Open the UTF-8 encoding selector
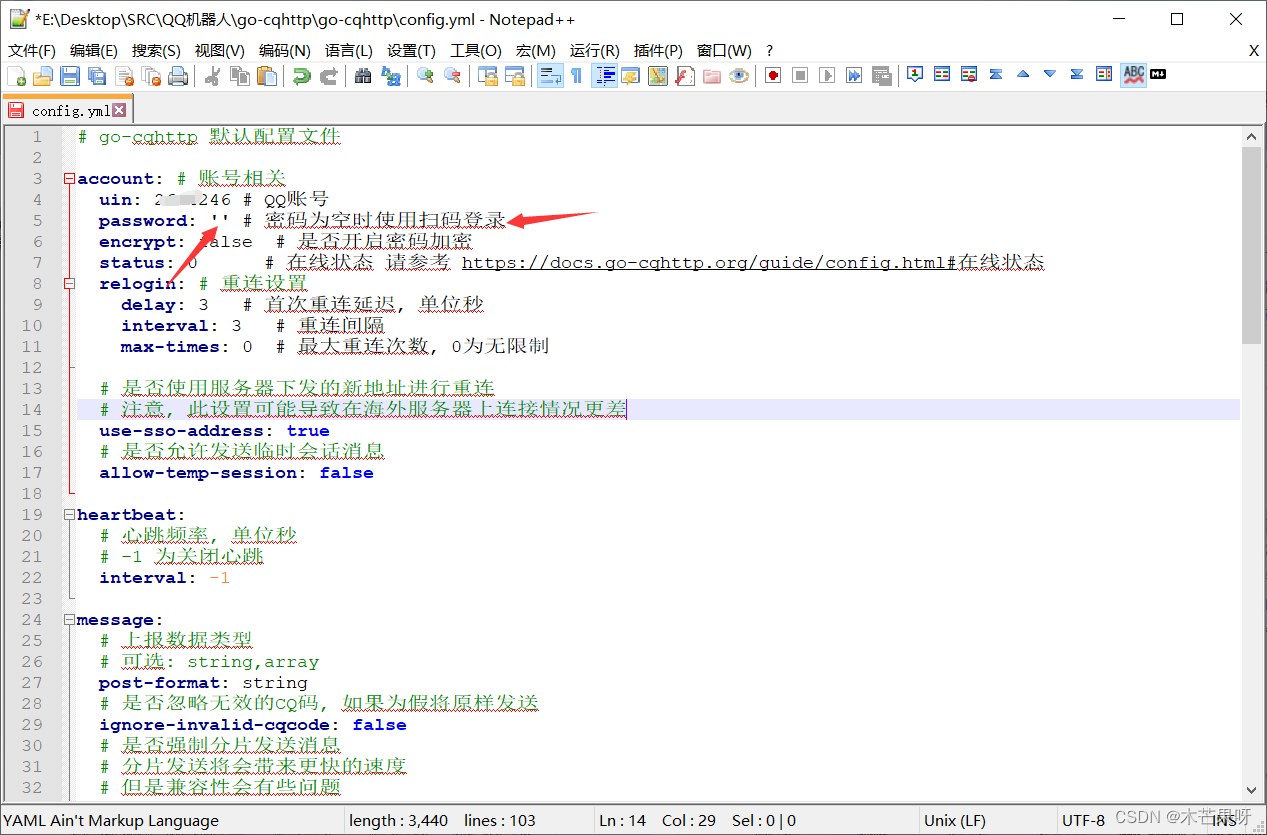The height and width of the screenshot is (835, 1267). tap(1084, 820)
